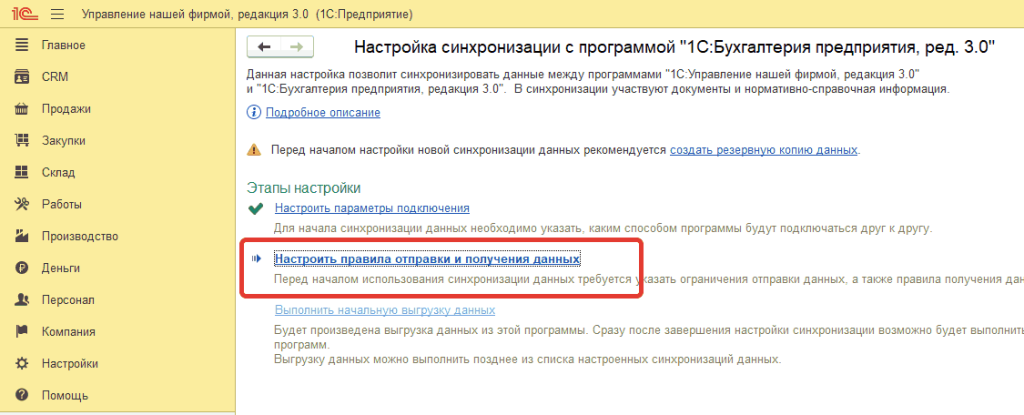1024x415 pixels.
Task: Click the info icon beside Подробное описание
Action: pyautogui.click(x=253, y=112)
